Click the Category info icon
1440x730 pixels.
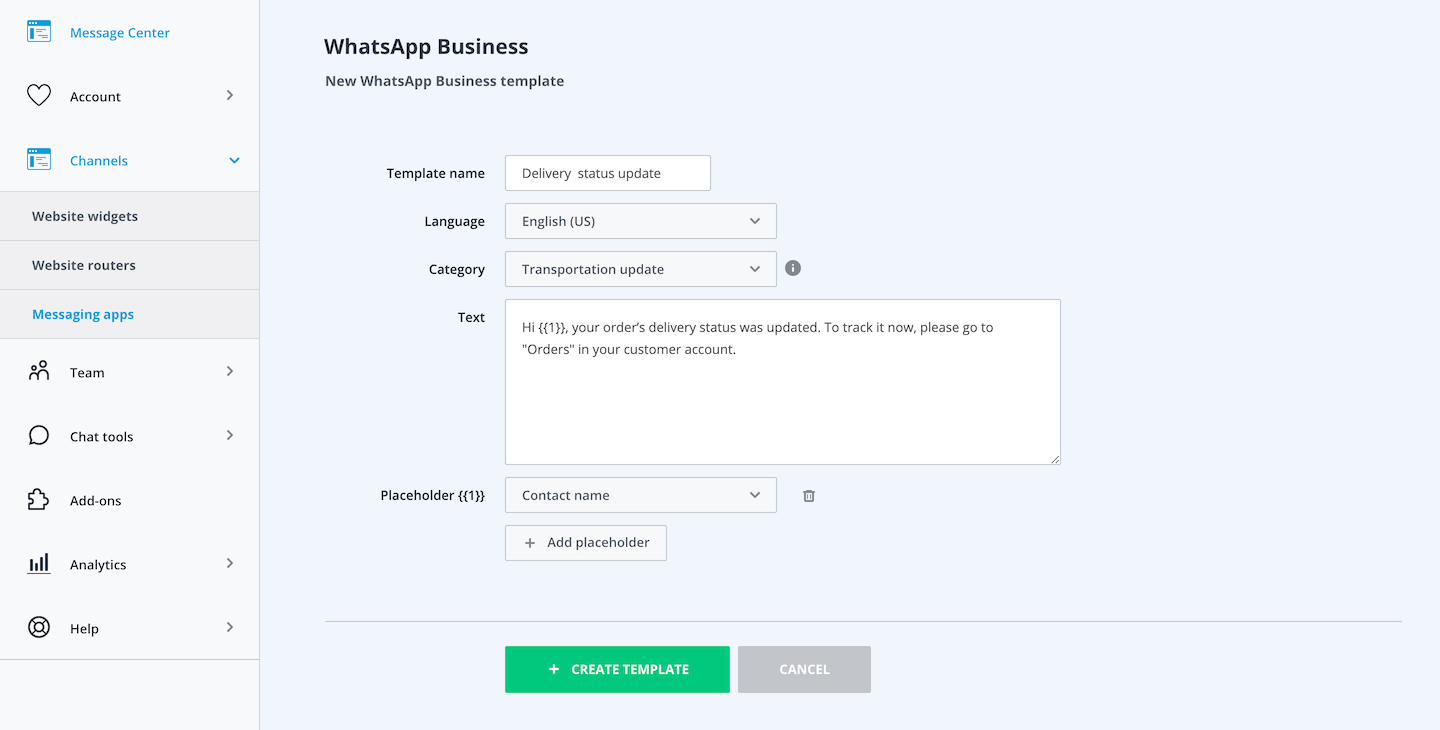pyautogui.click(x=793, y=268)
